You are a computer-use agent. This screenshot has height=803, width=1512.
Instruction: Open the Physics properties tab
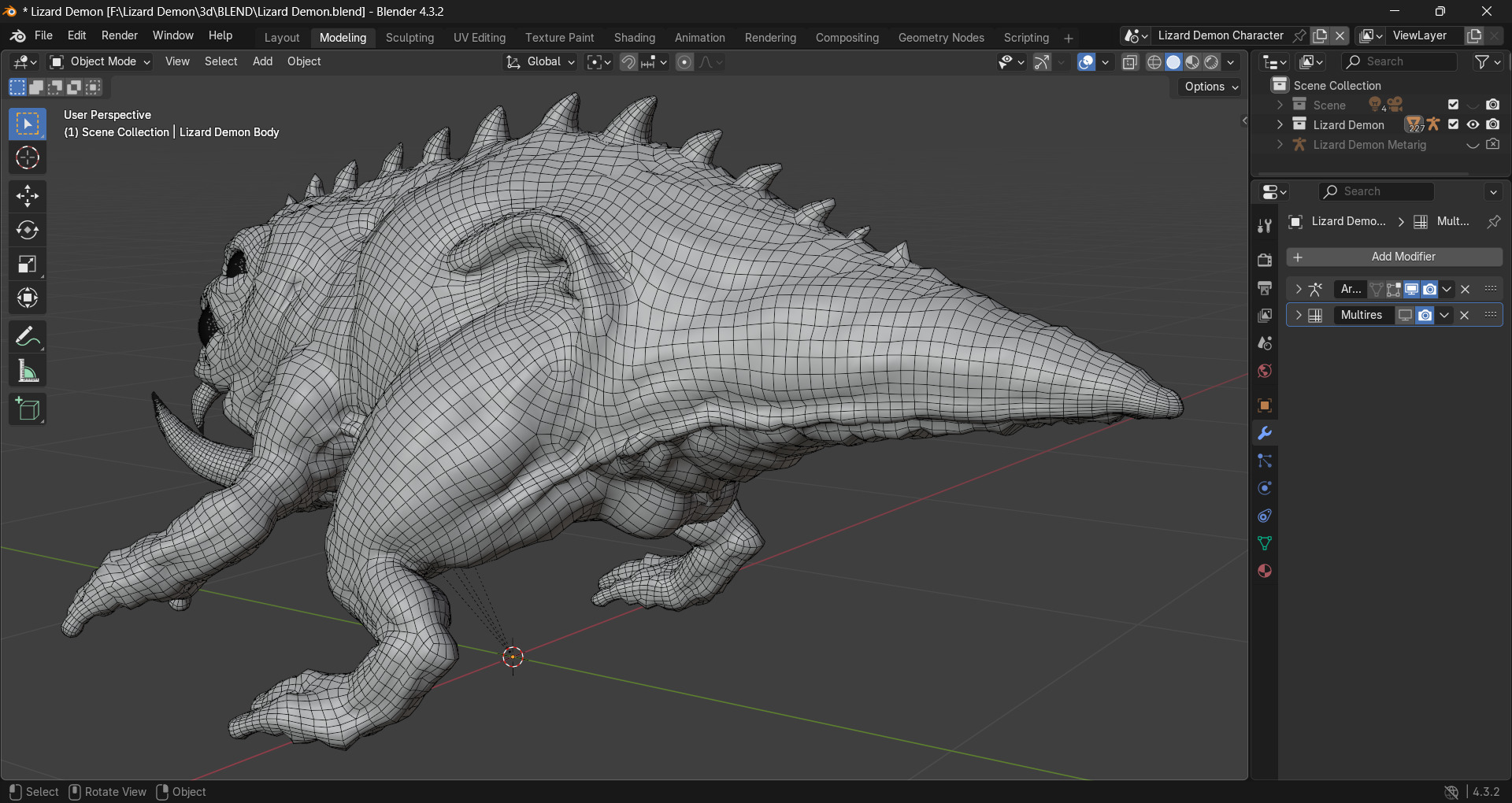click(1265, 488)
